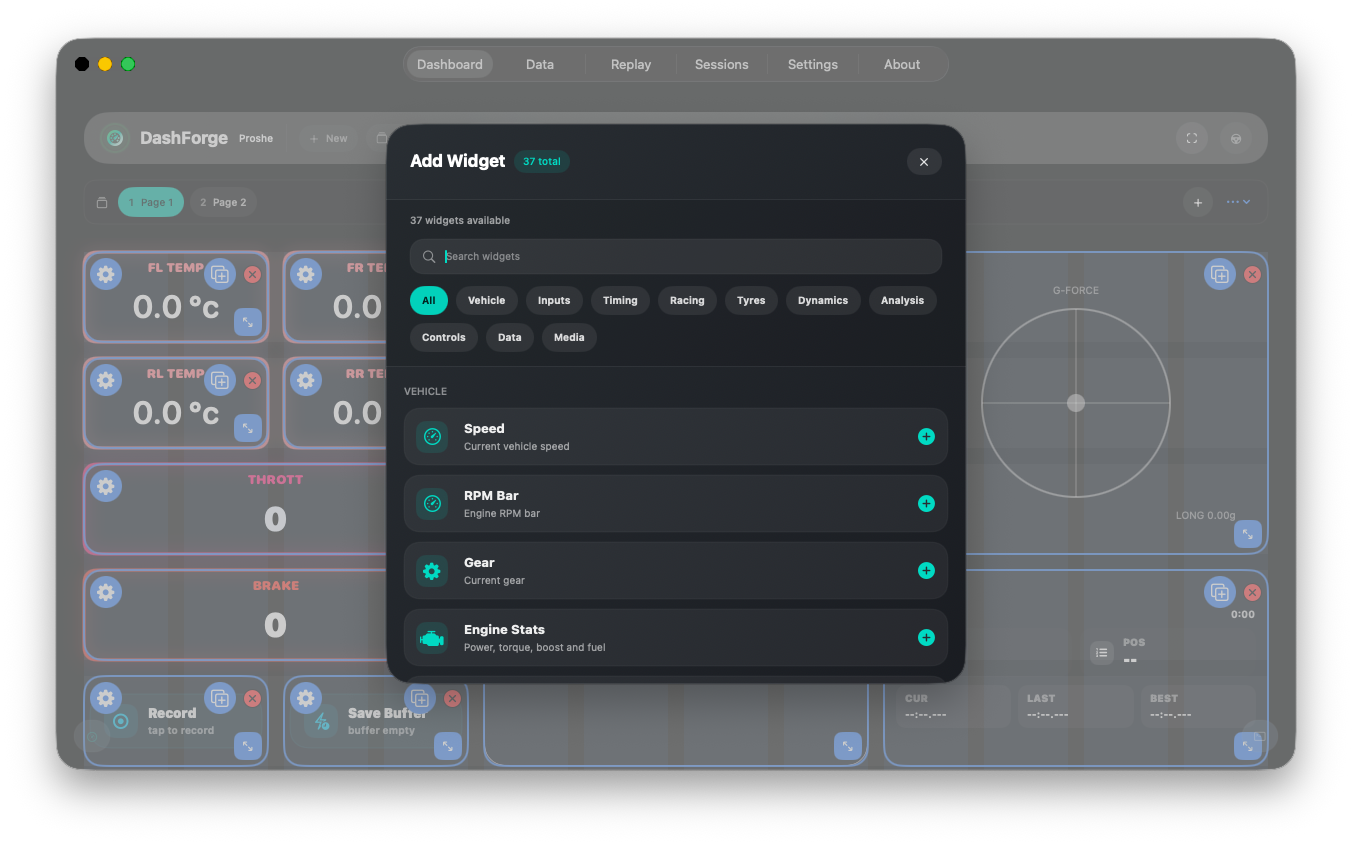1352x844 pixels.
Task: Filter widgets by Data category
Action: [x=510, y=337]
